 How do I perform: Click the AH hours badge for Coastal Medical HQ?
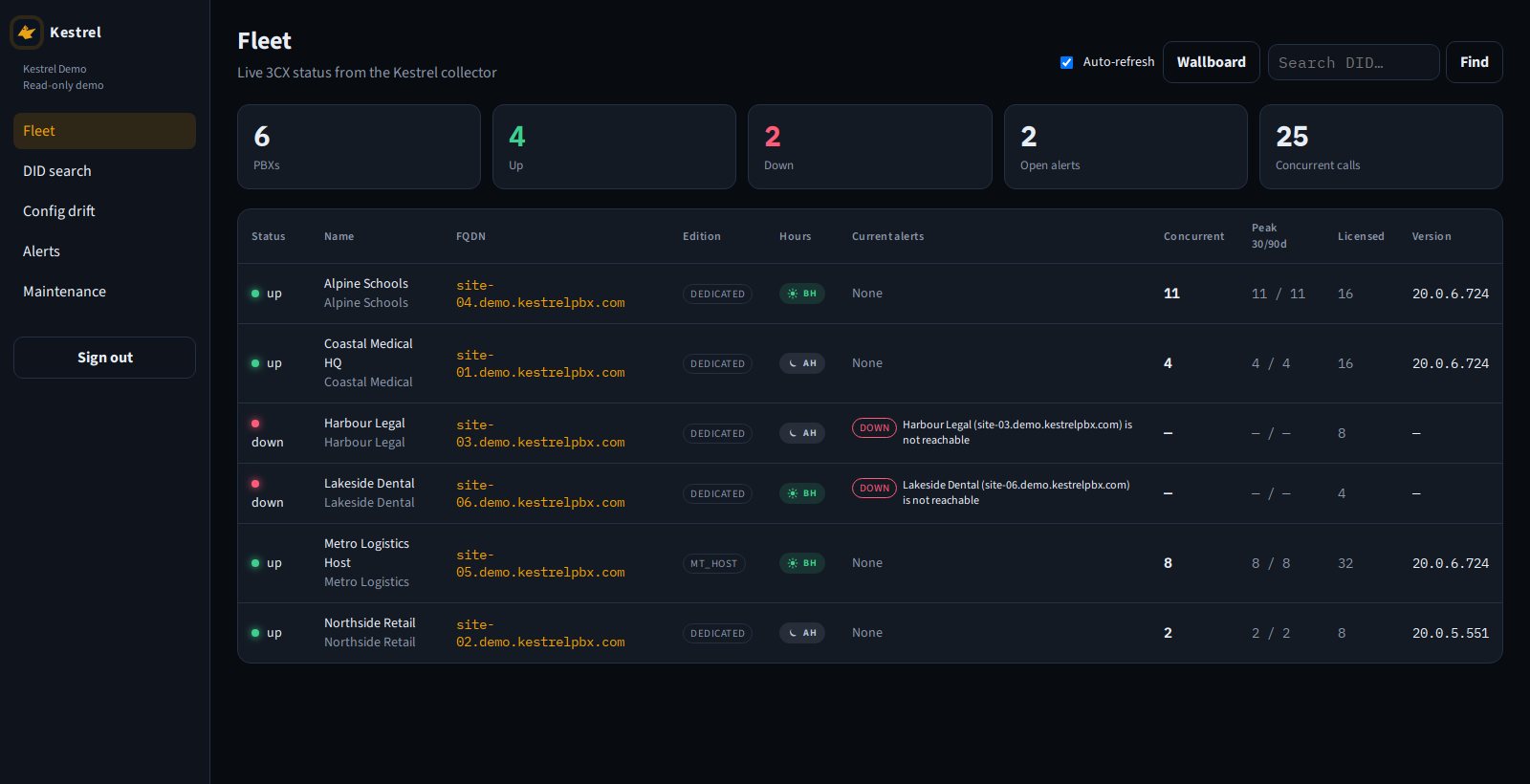(802, 363)
